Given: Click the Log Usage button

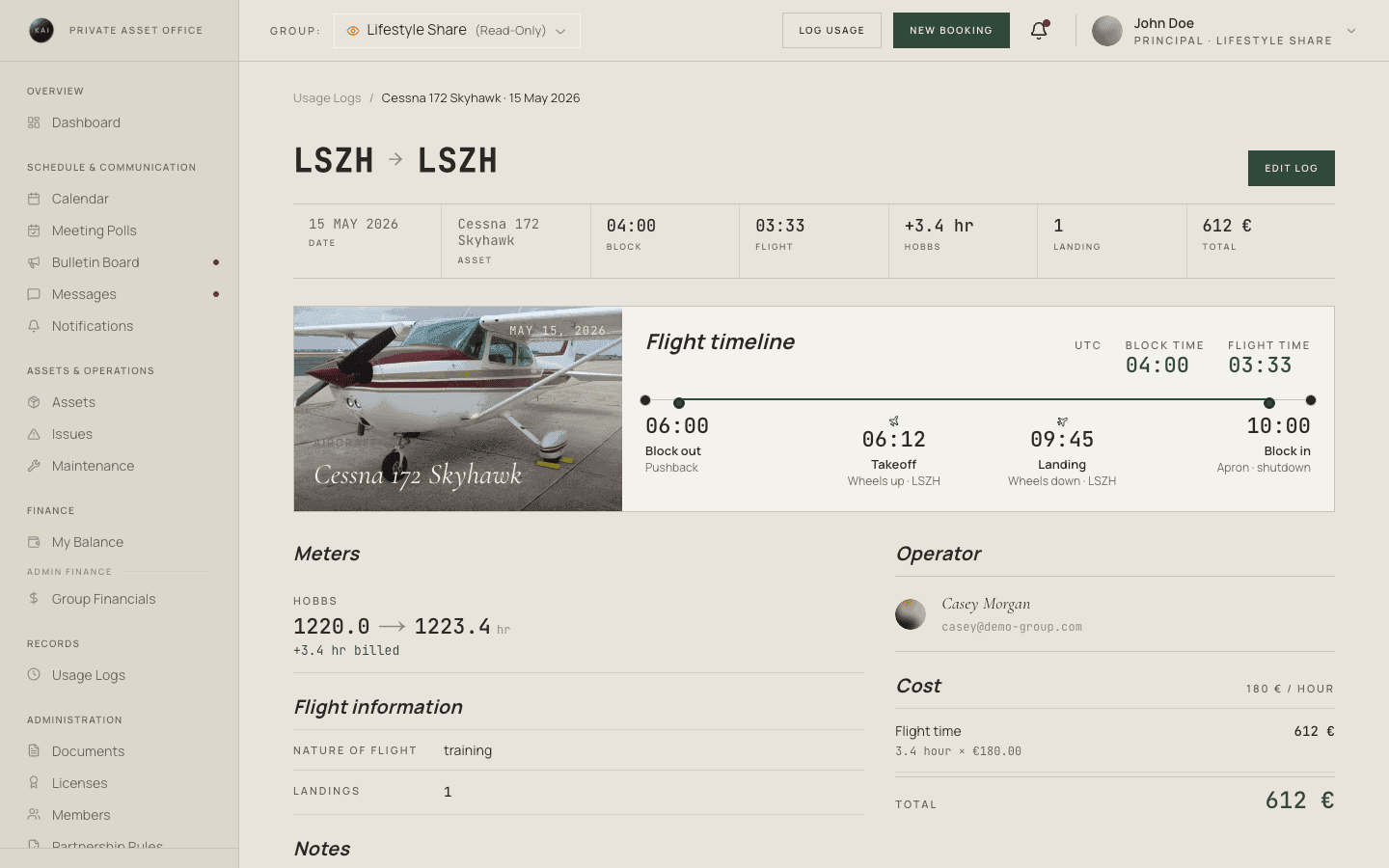Looking at the screenshot, I should pos(831,31).
